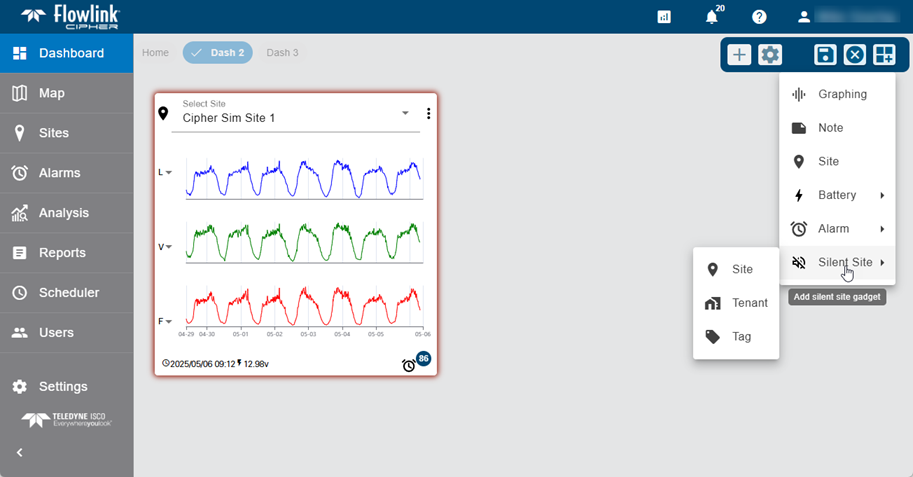Click the add gadget plus icon
This screenshot has height=477, width=913.
[738, 55]
